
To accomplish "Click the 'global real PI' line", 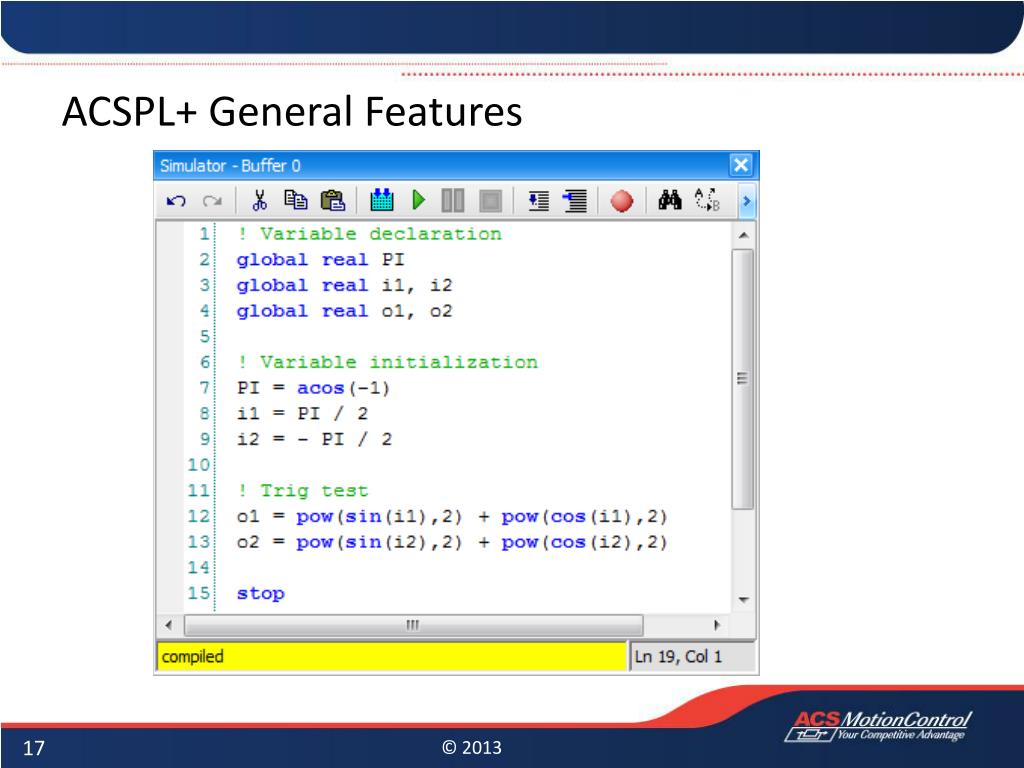I will (321, 260).
